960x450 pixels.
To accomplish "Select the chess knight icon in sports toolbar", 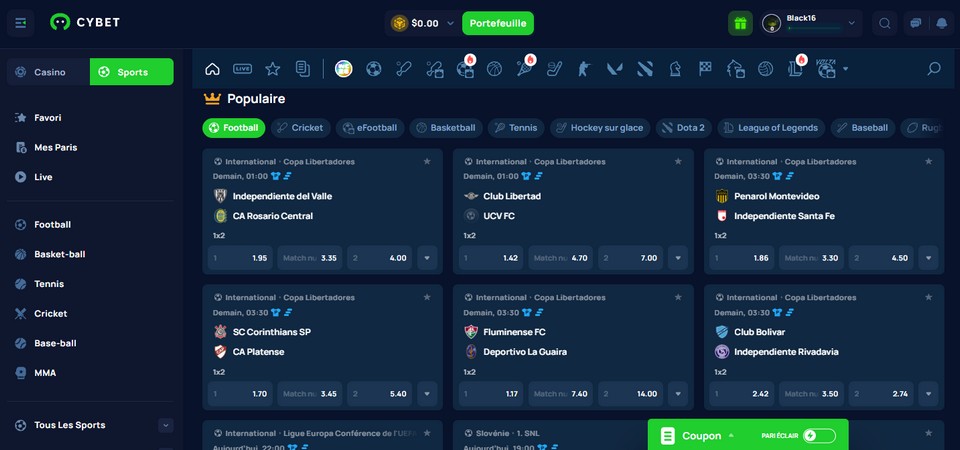I will tap(675, 69).
